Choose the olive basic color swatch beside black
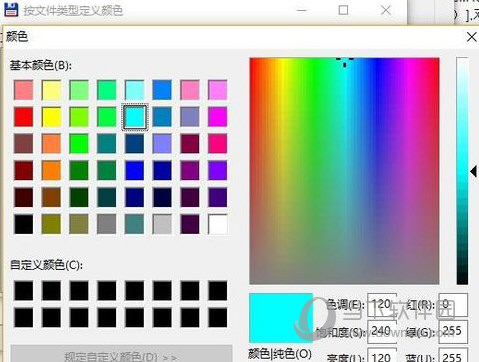This screenshot has width=479, height=362. pos(51,224)
